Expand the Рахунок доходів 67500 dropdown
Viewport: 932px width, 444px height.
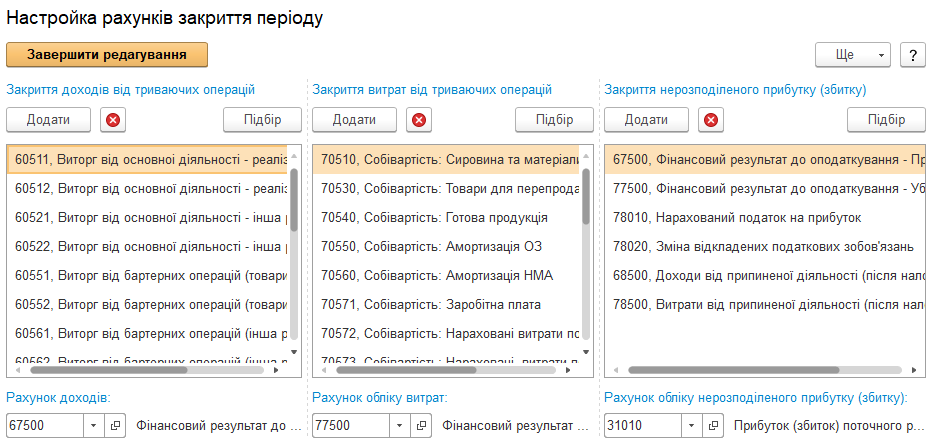(x=93, y=426)
